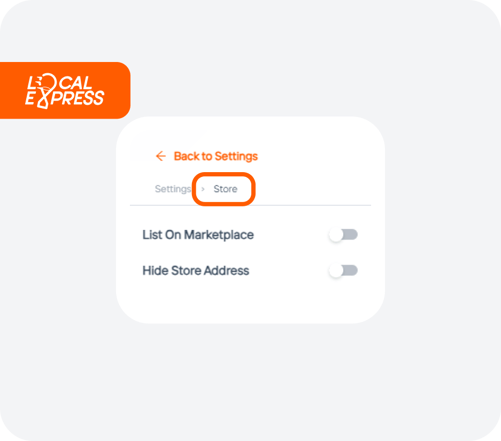Screen dimensions: 501x441
Task: Click the Hide Store Address toggle knob
Action: pos(336,270)
